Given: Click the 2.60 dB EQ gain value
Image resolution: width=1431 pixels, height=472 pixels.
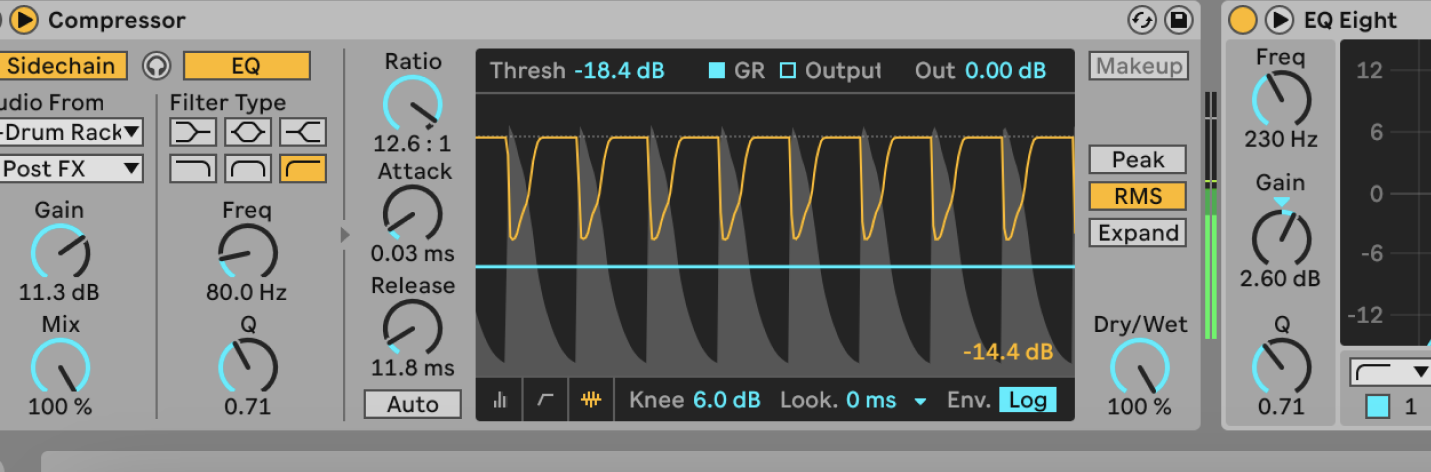Looking at the screenshot, I should [x=1281, y=278].
